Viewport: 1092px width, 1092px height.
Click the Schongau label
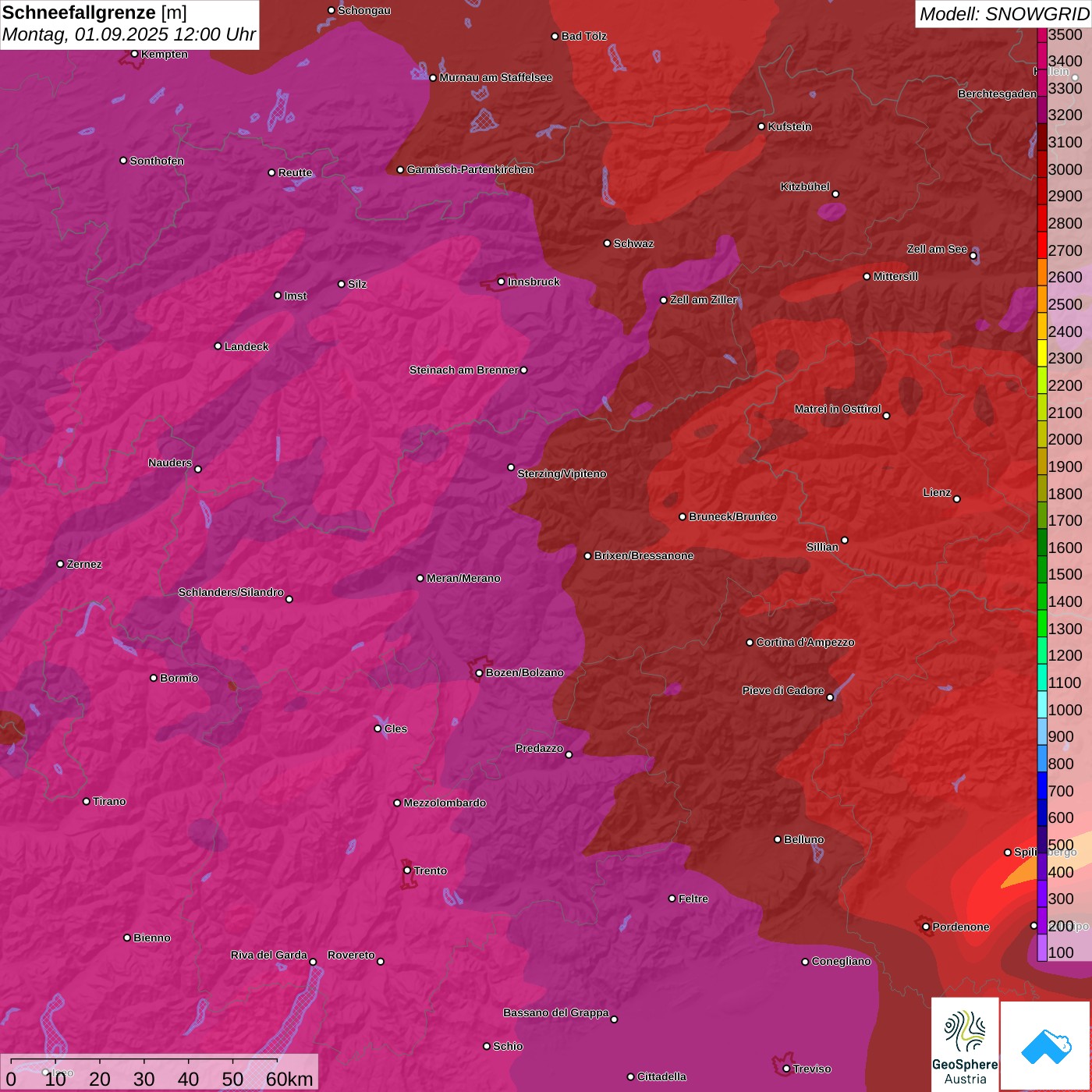[364, 10]
